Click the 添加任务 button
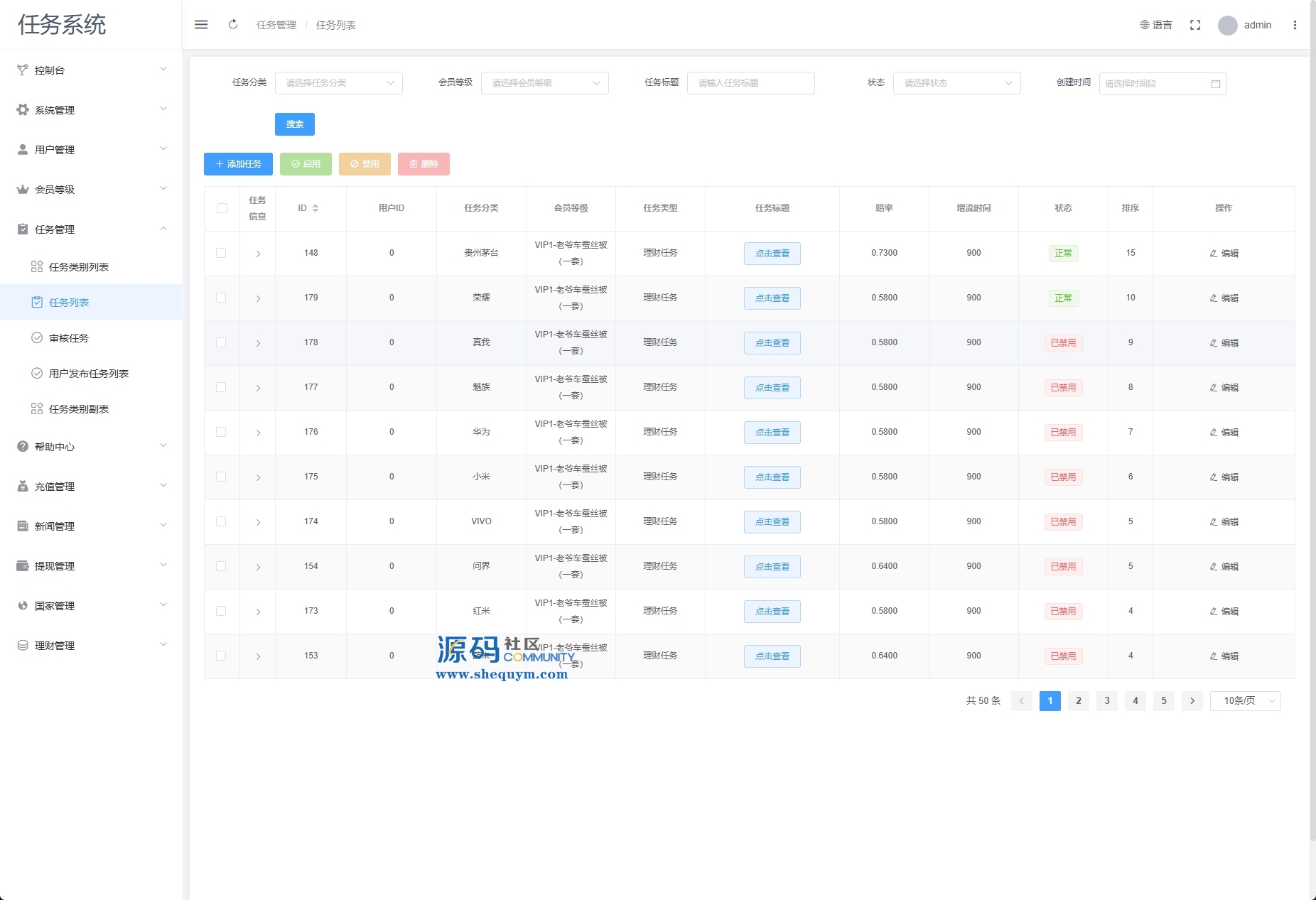1316x900 pixels. click(x=238, y=164)
